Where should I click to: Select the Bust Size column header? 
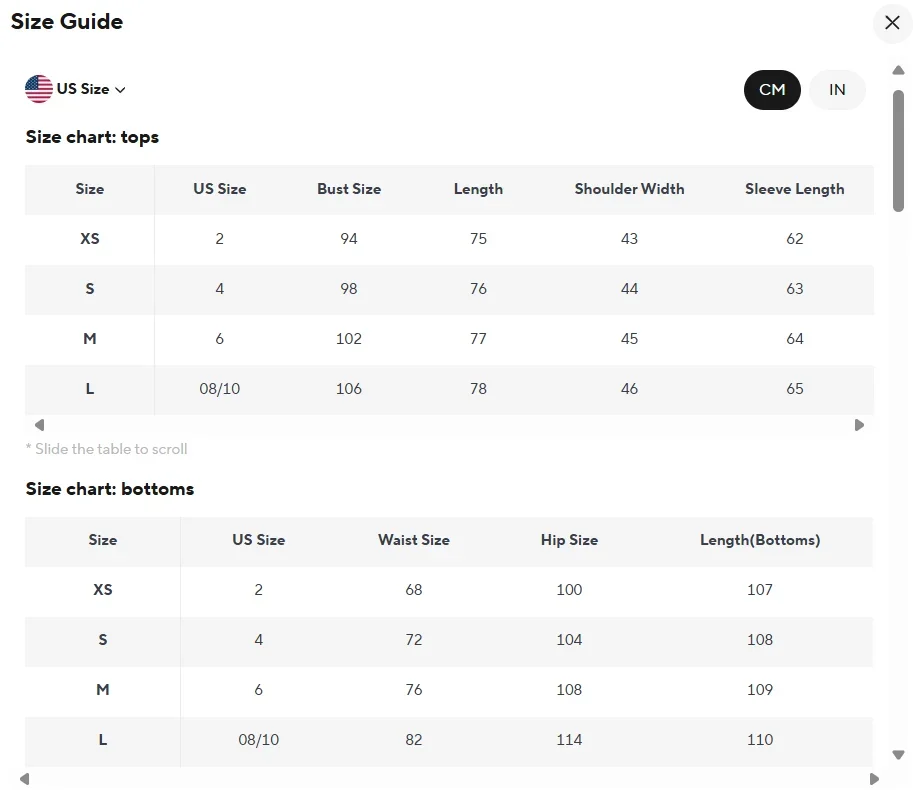pyautogui.click(x=349, y=189)
